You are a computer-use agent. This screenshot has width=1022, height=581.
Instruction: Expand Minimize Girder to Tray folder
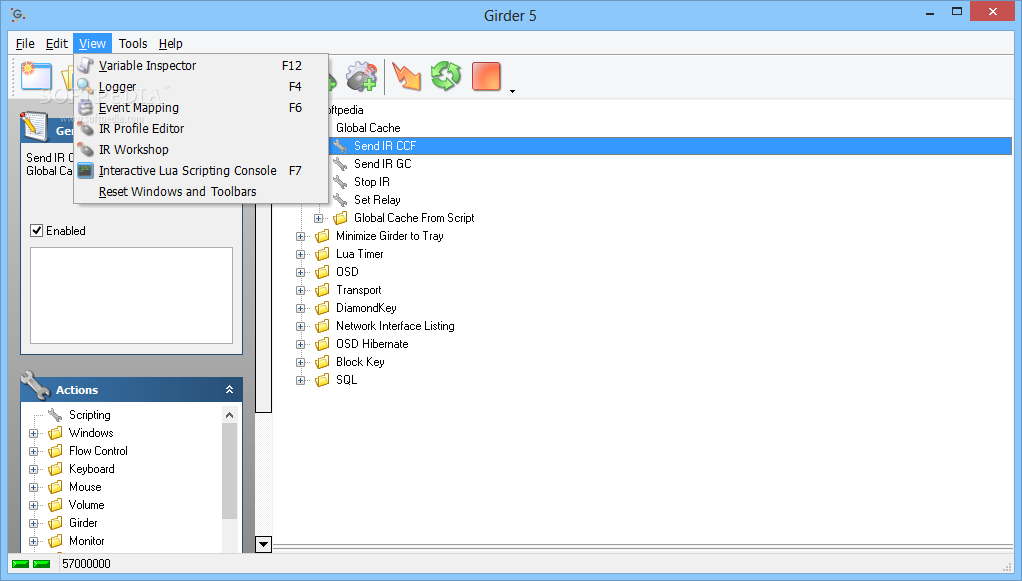(x=300, y=237)
